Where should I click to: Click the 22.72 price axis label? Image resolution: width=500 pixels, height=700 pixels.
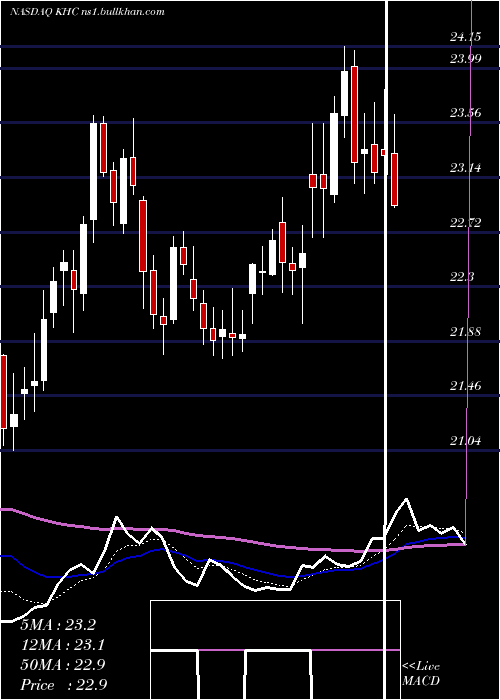point(465,222)
